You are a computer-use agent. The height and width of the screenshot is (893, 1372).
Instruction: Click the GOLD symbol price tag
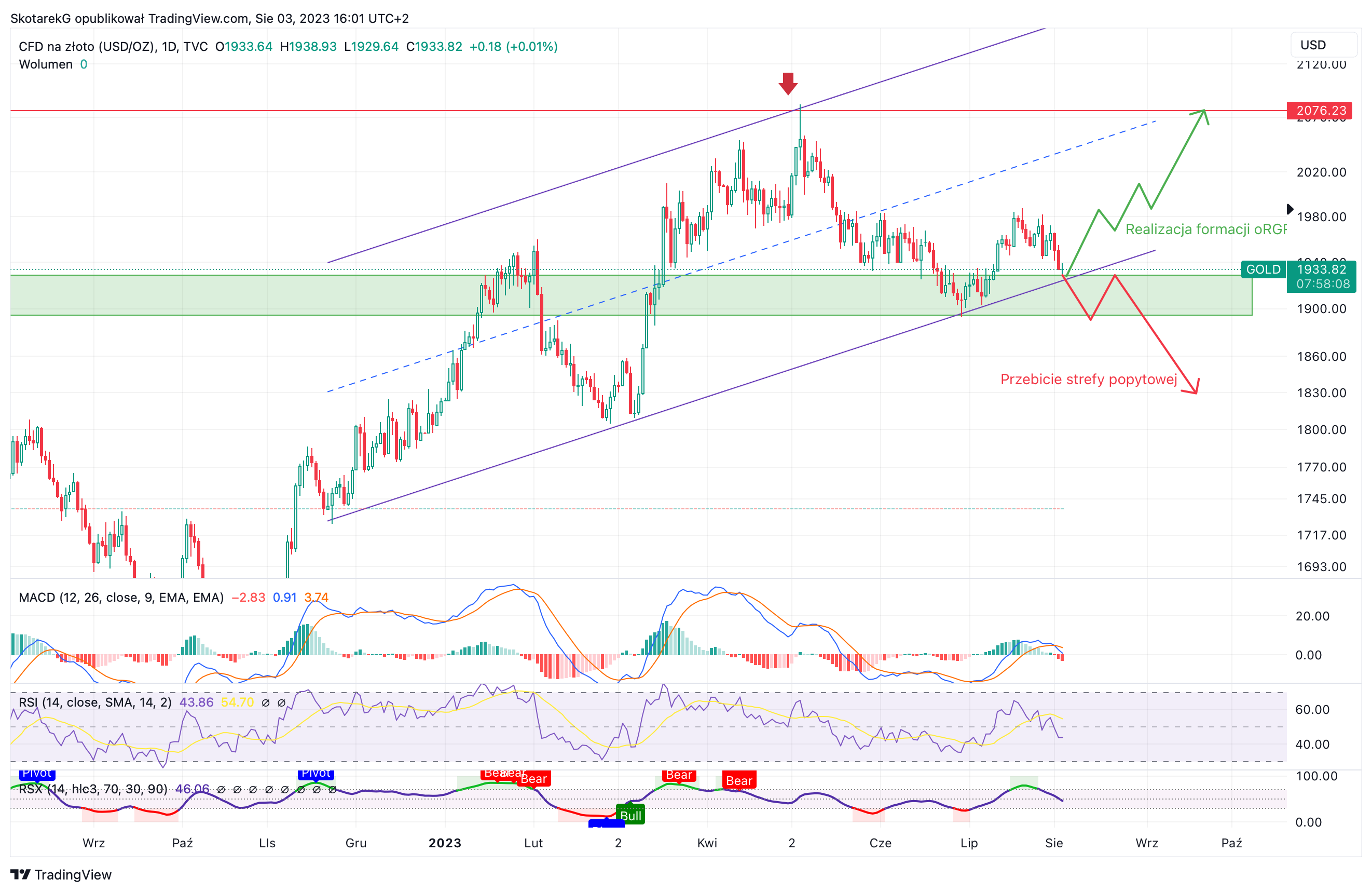tap(1263, 269)
